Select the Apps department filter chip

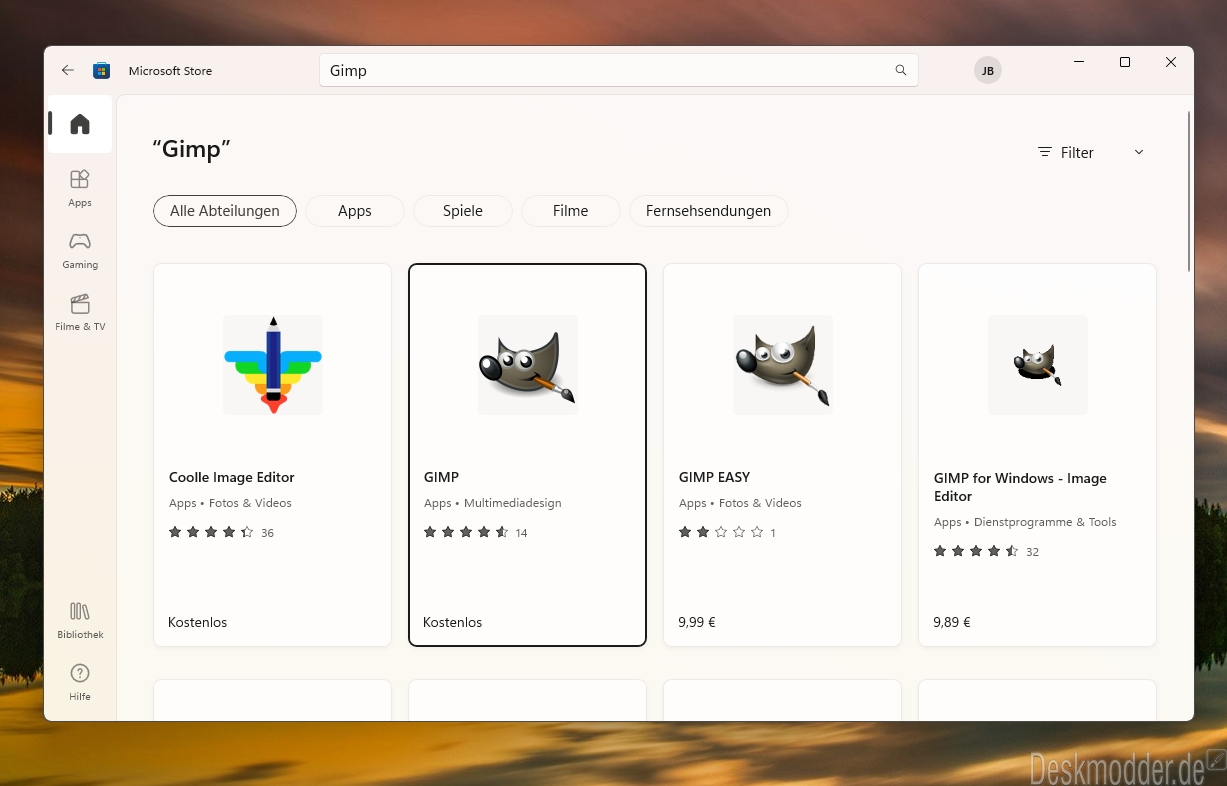coord(355,211)
